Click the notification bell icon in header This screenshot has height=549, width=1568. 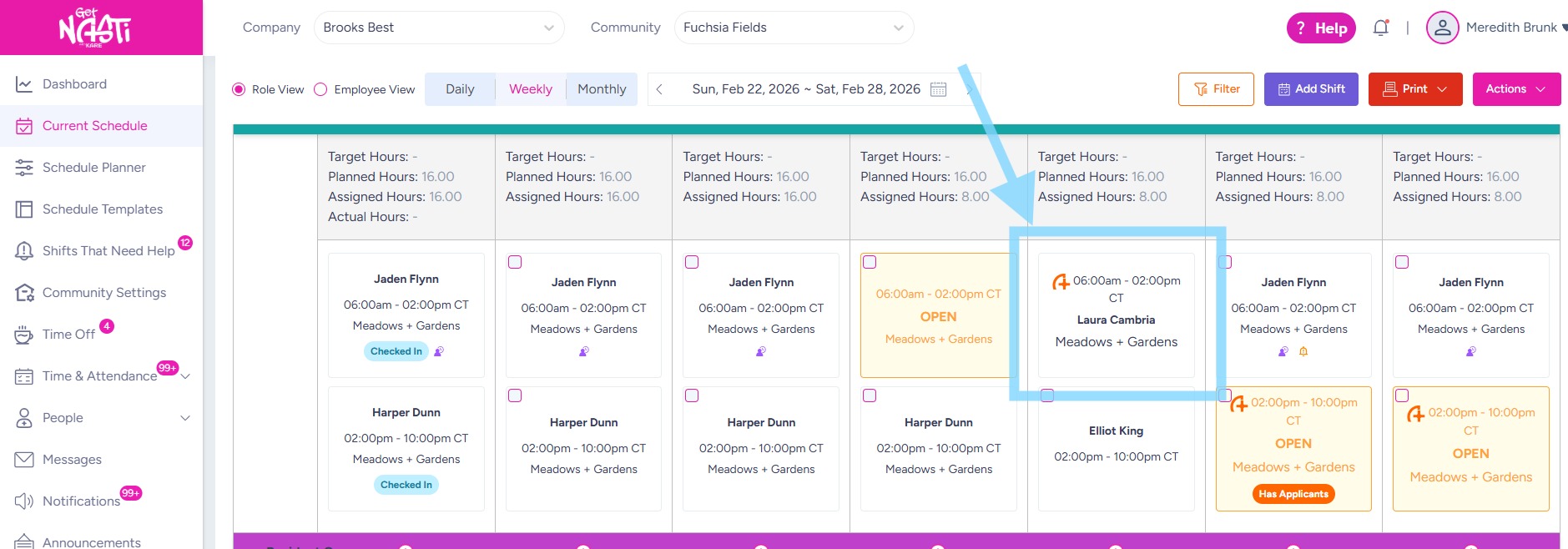(1381, 28)
